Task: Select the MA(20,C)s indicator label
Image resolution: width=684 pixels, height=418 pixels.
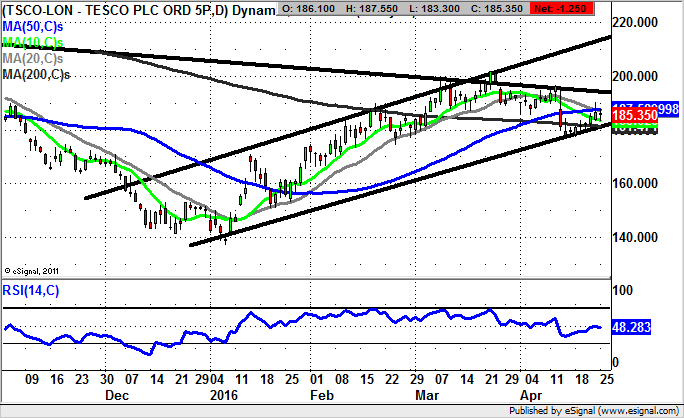Action: [32, 58]
